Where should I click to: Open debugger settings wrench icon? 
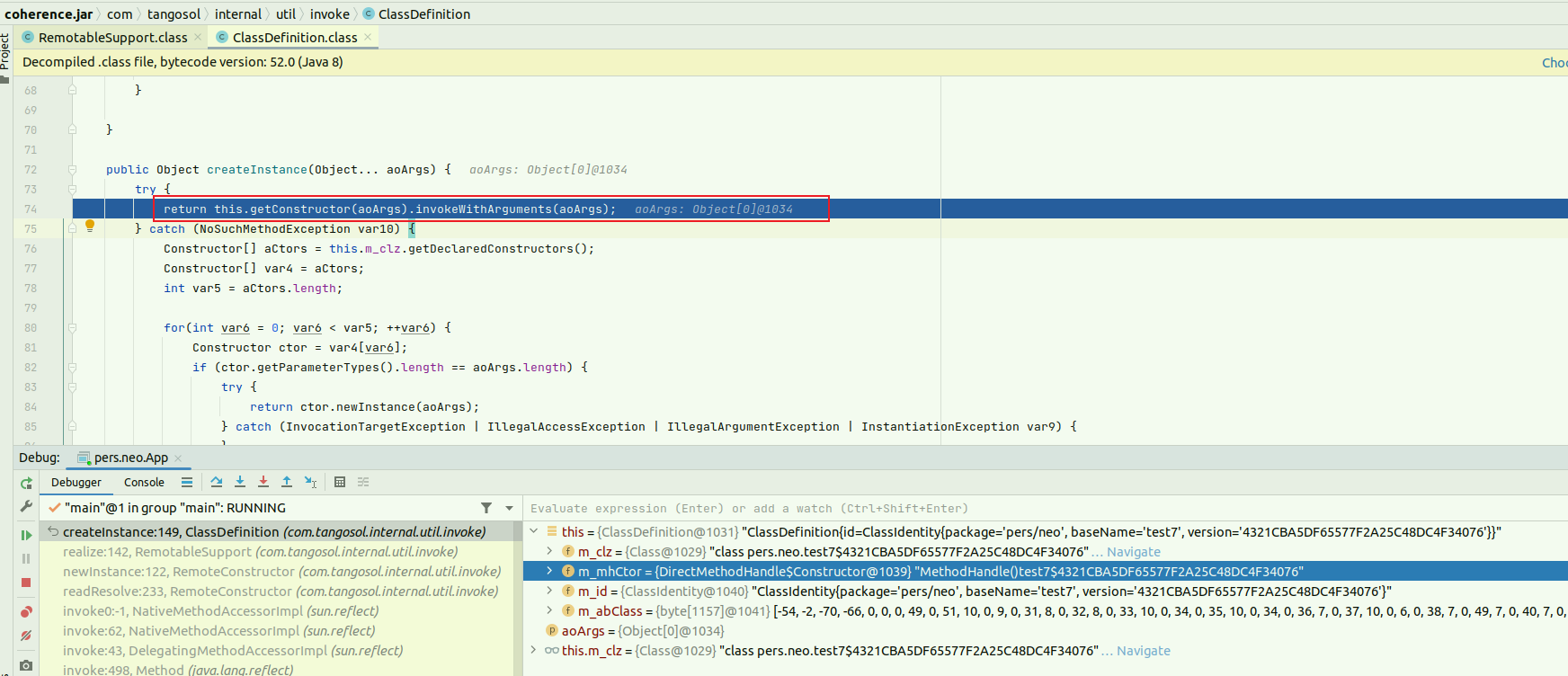[26, 506]
